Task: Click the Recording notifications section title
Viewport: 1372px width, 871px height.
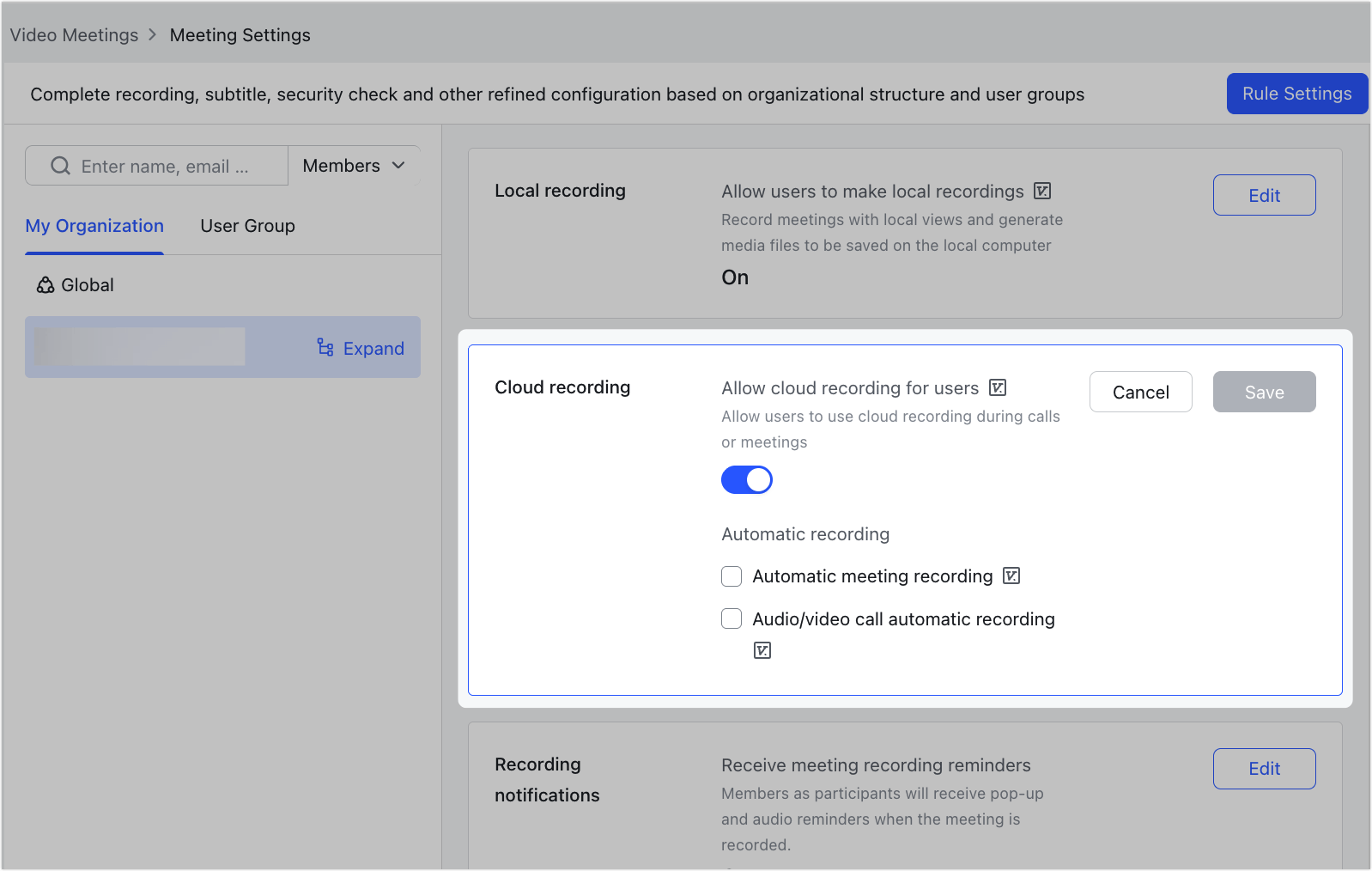Action: [x=547, y=780]
